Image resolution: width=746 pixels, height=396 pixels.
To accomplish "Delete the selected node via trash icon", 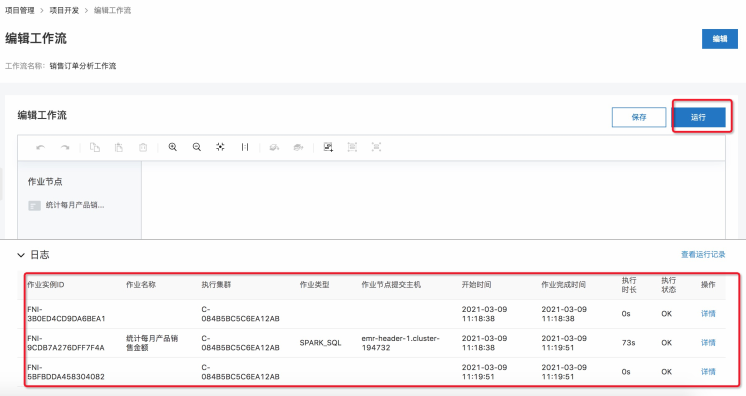I will 143,148.
